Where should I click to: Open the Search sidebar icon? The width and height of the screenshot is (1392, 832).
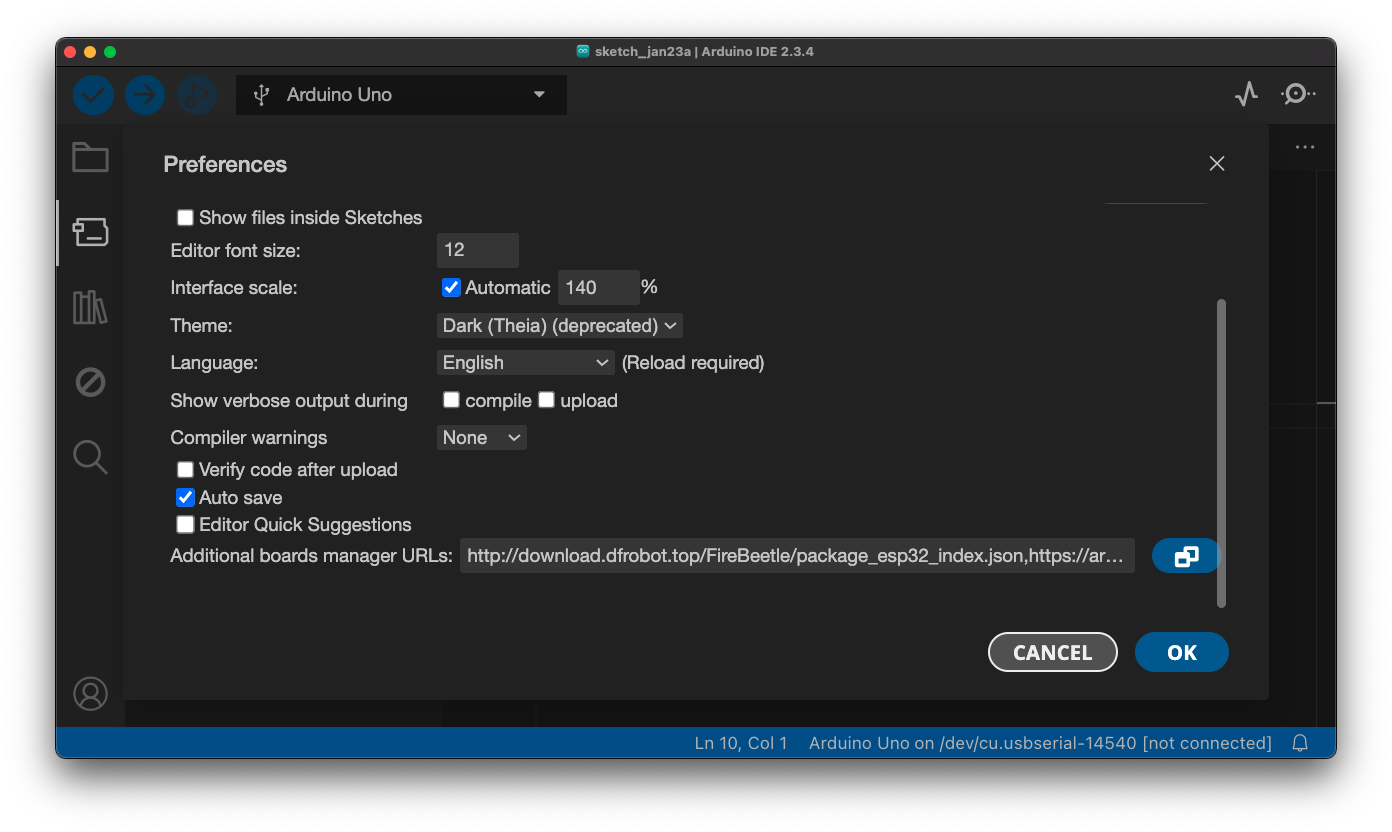[x=90, y=457]
